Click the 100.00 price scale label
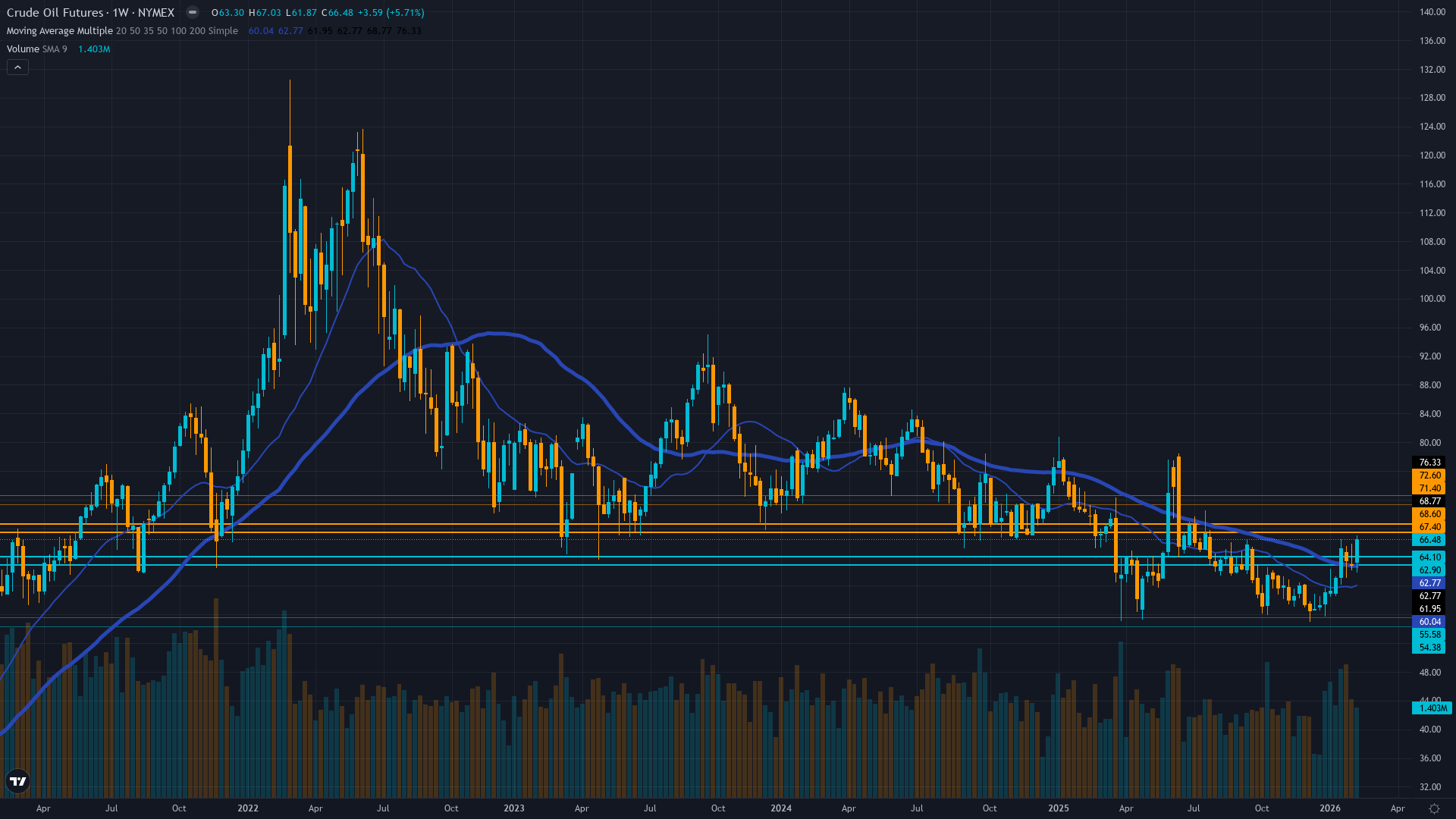The width and height of the screenshot is (1456, 819). point(1432,299)
